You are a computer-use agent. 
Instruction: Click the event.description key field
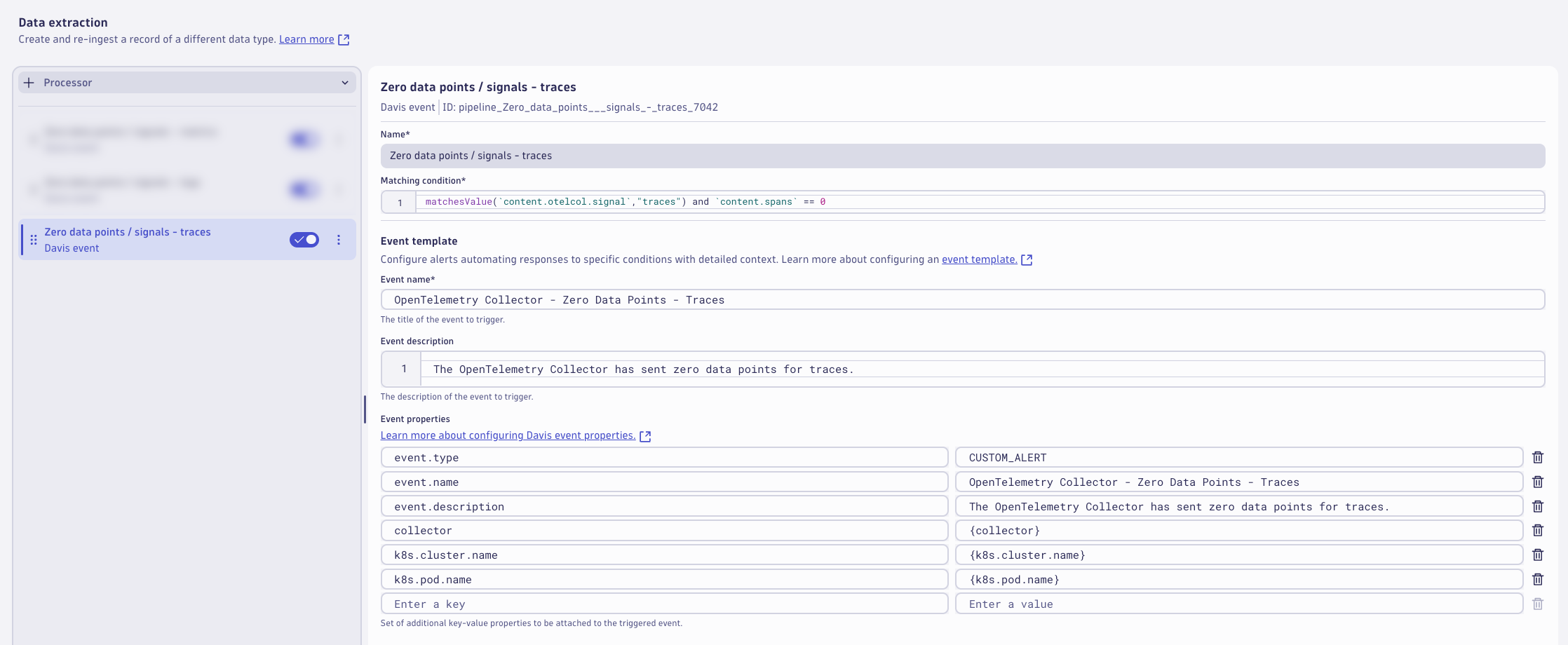(664, 506)
